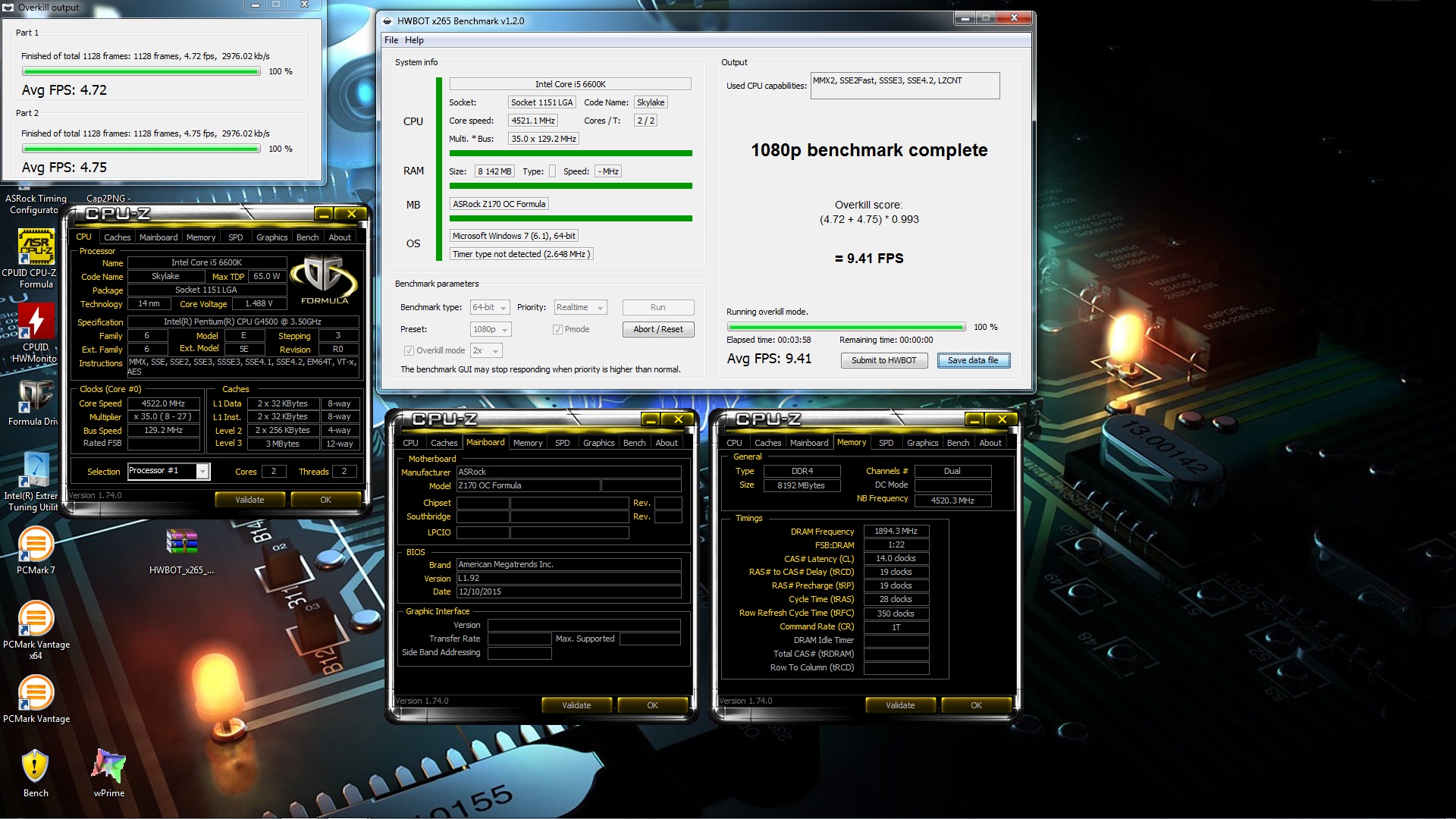Click the overkill mode progress bar

click(846, 328)
